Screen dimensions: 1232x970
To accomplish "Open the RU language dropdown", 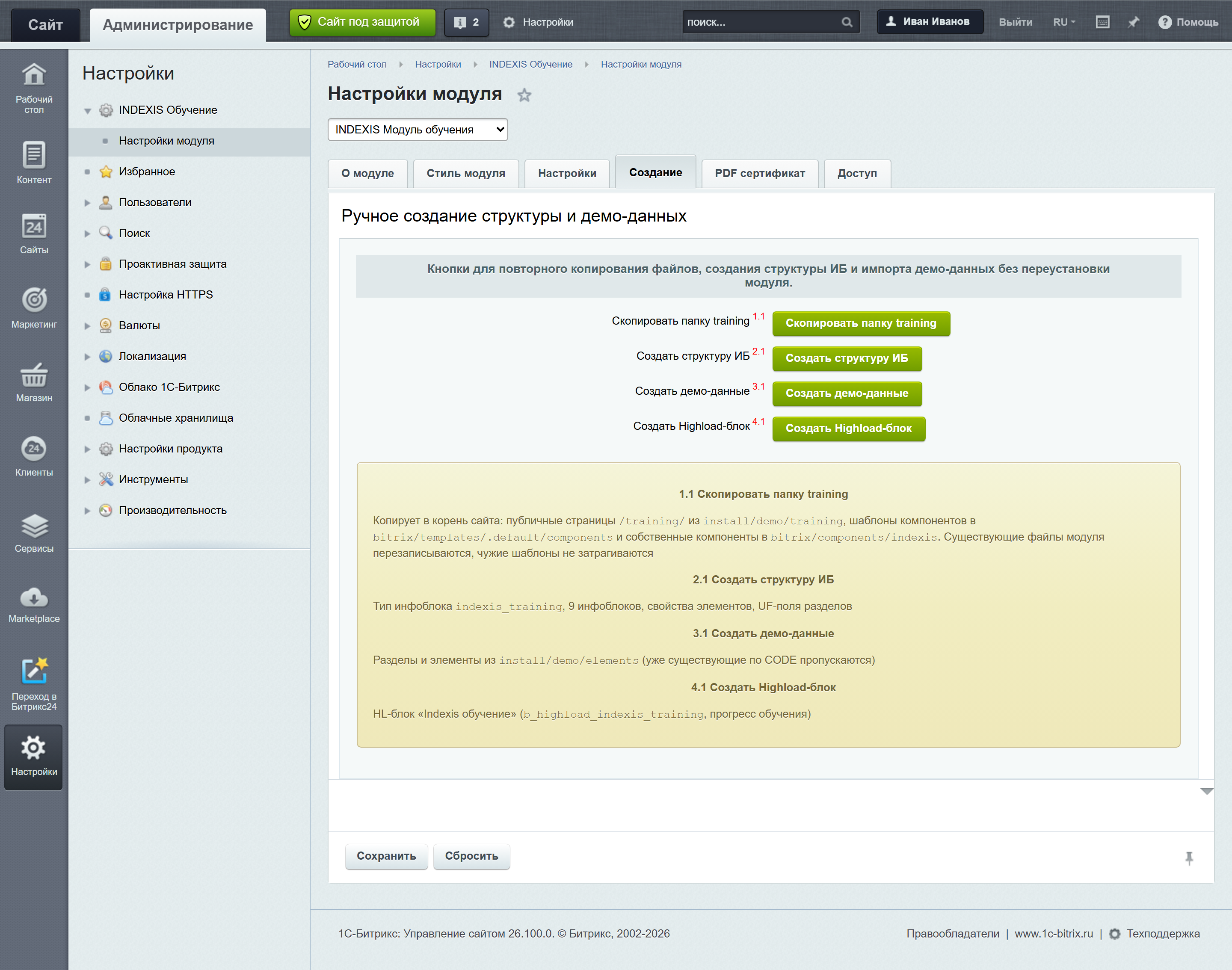I will click(x=1064, y=22).
